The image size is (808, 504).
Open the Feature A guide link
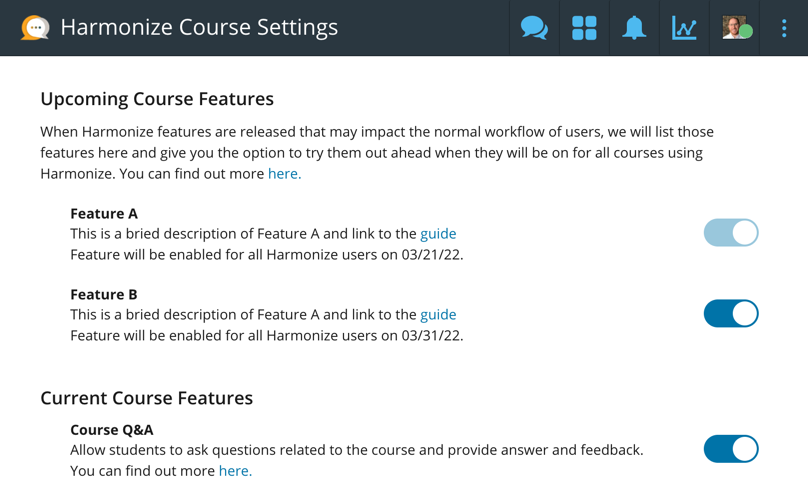tap(438, 234)
